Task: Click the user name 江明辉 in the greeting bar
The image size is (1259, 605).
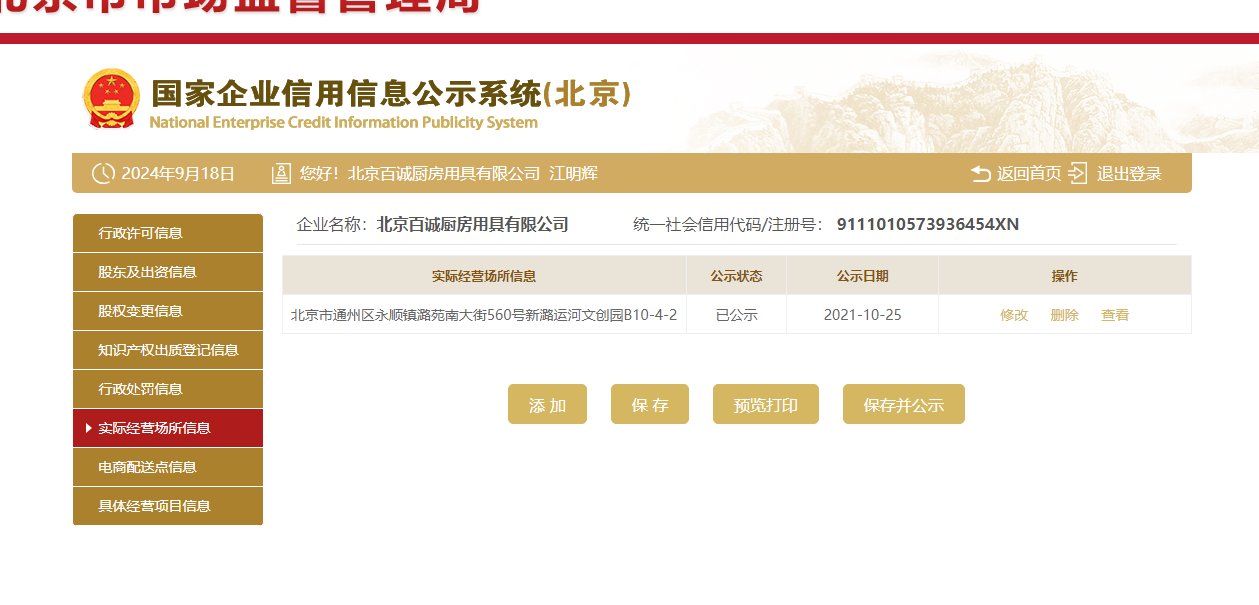Action: click(x=574, y=173)
